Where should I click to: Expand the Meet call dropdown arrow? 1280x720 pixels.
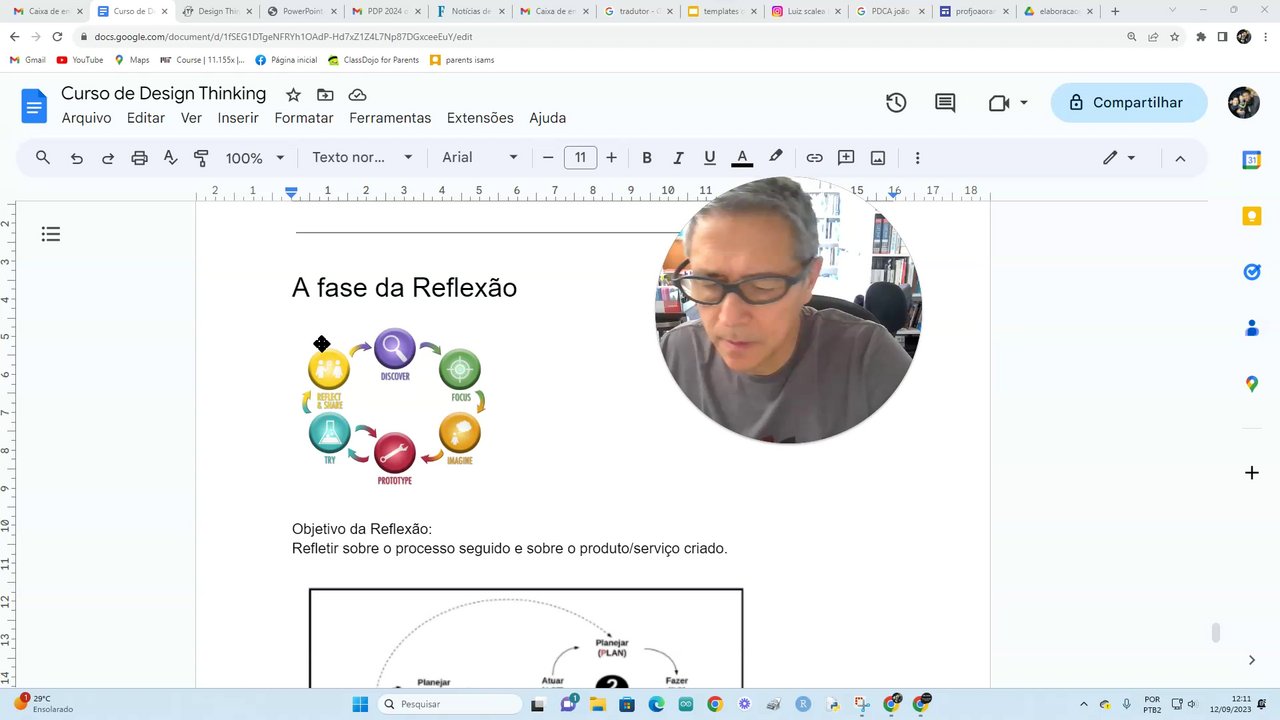click(x=1024, y=103)
